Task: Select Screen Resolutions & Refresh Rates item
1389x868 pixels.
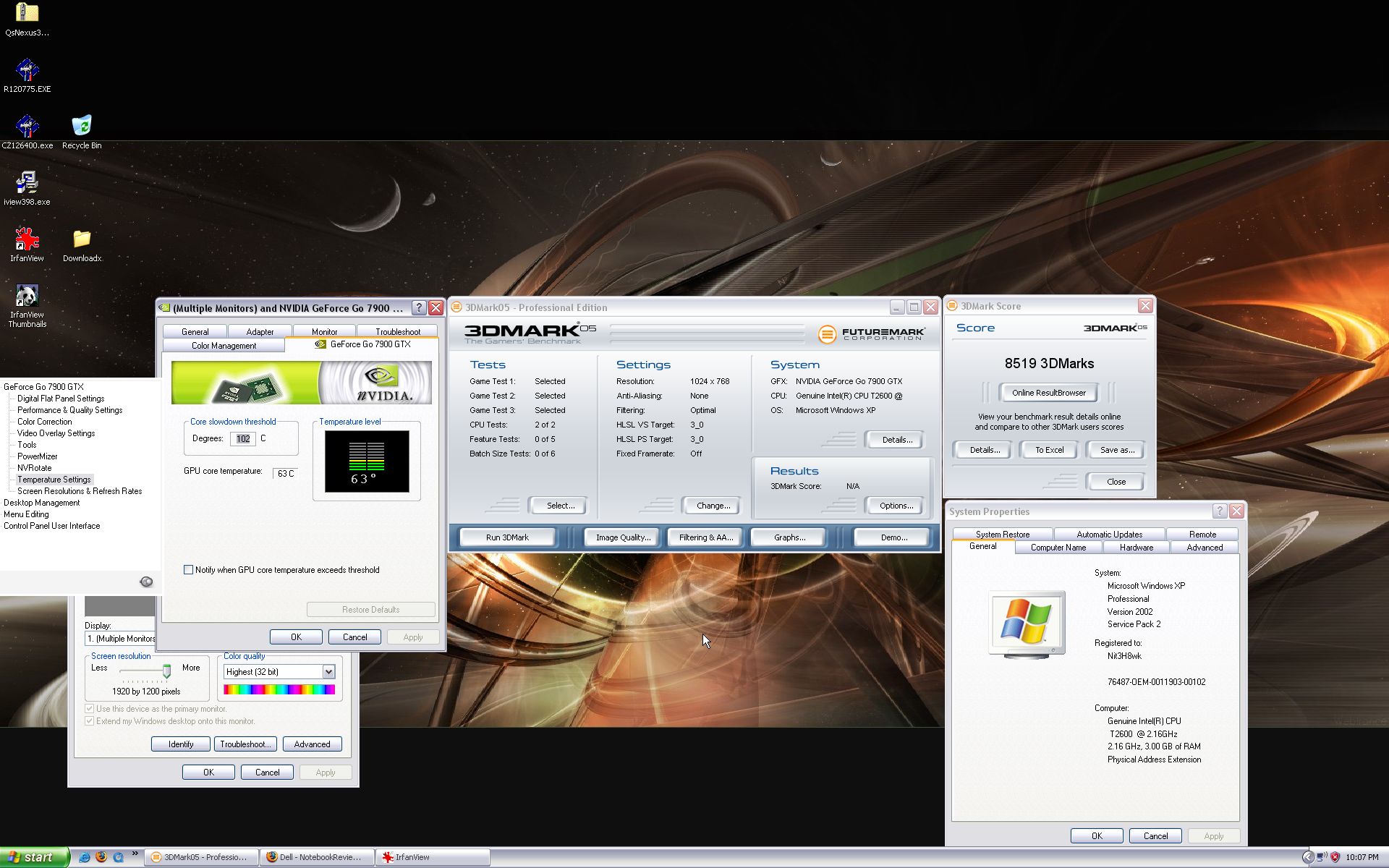Action: coord(80,491)
